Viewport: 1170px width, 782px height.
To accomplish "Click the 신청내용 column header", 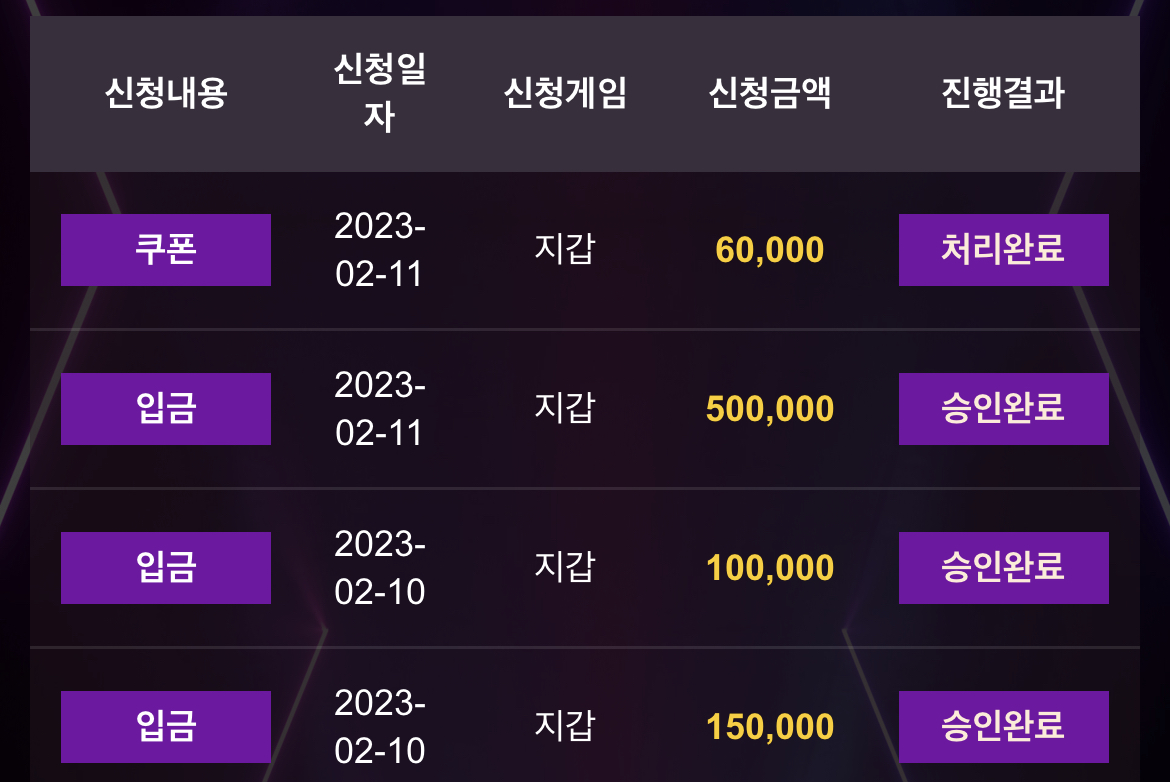I will point(166,93).
